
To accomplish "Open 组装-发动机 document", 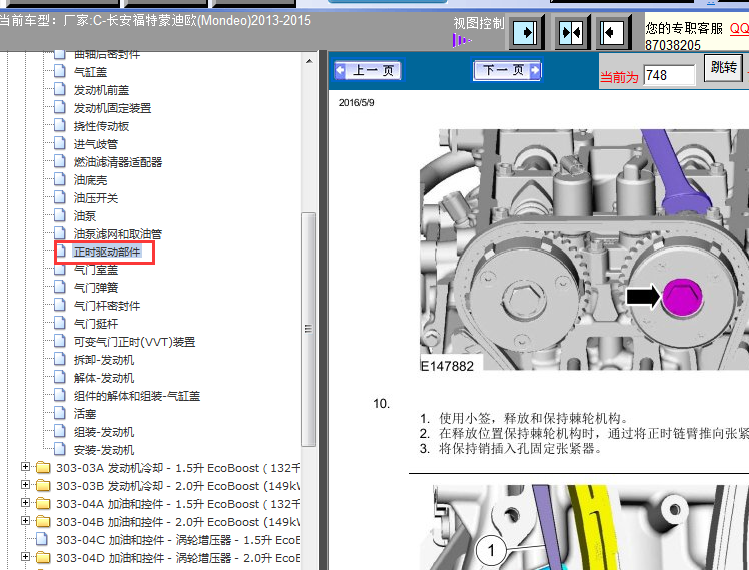I will coord(104,432).
